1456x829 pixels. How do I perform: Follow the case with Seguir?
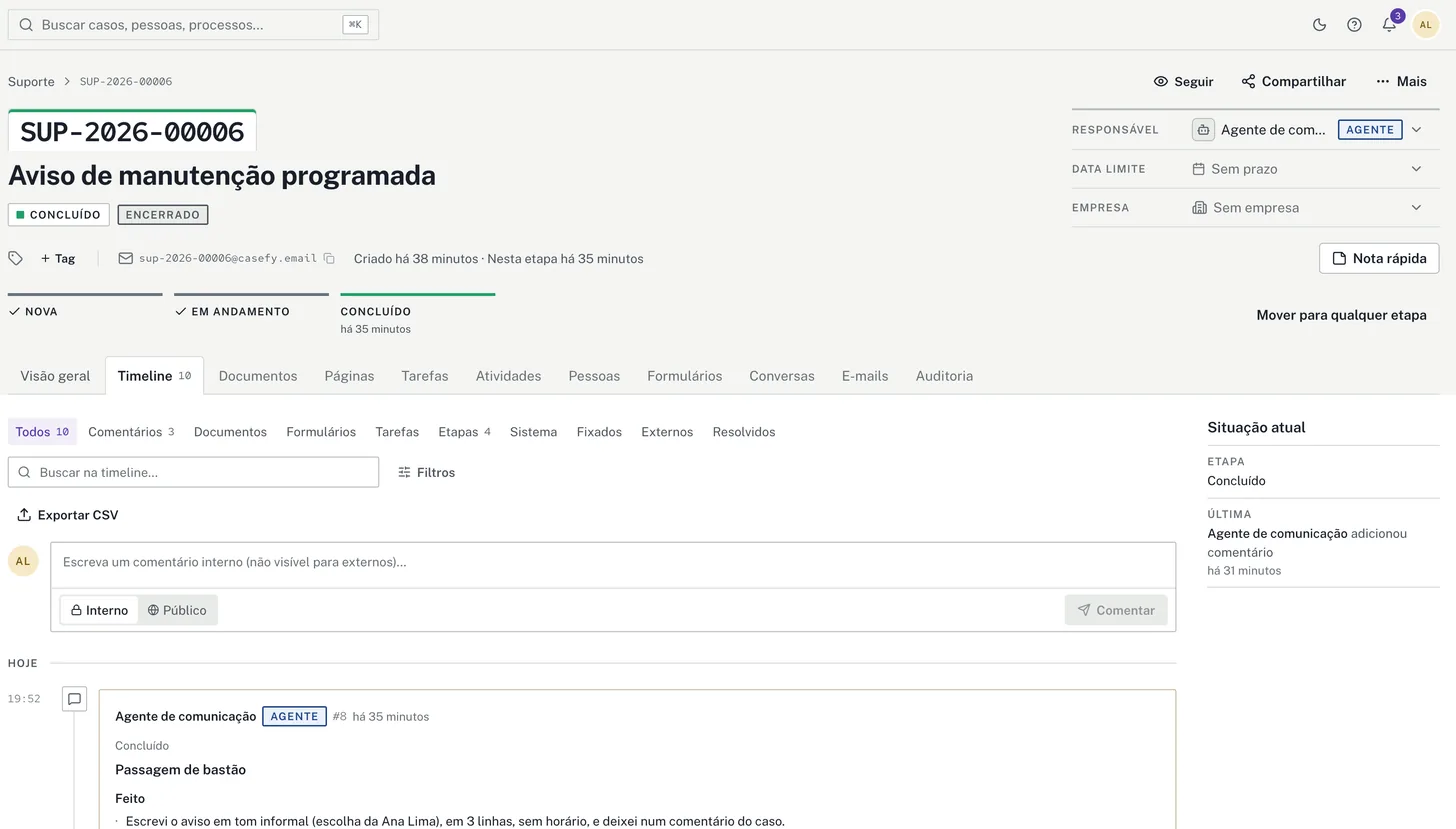(x=1183, y=81)
